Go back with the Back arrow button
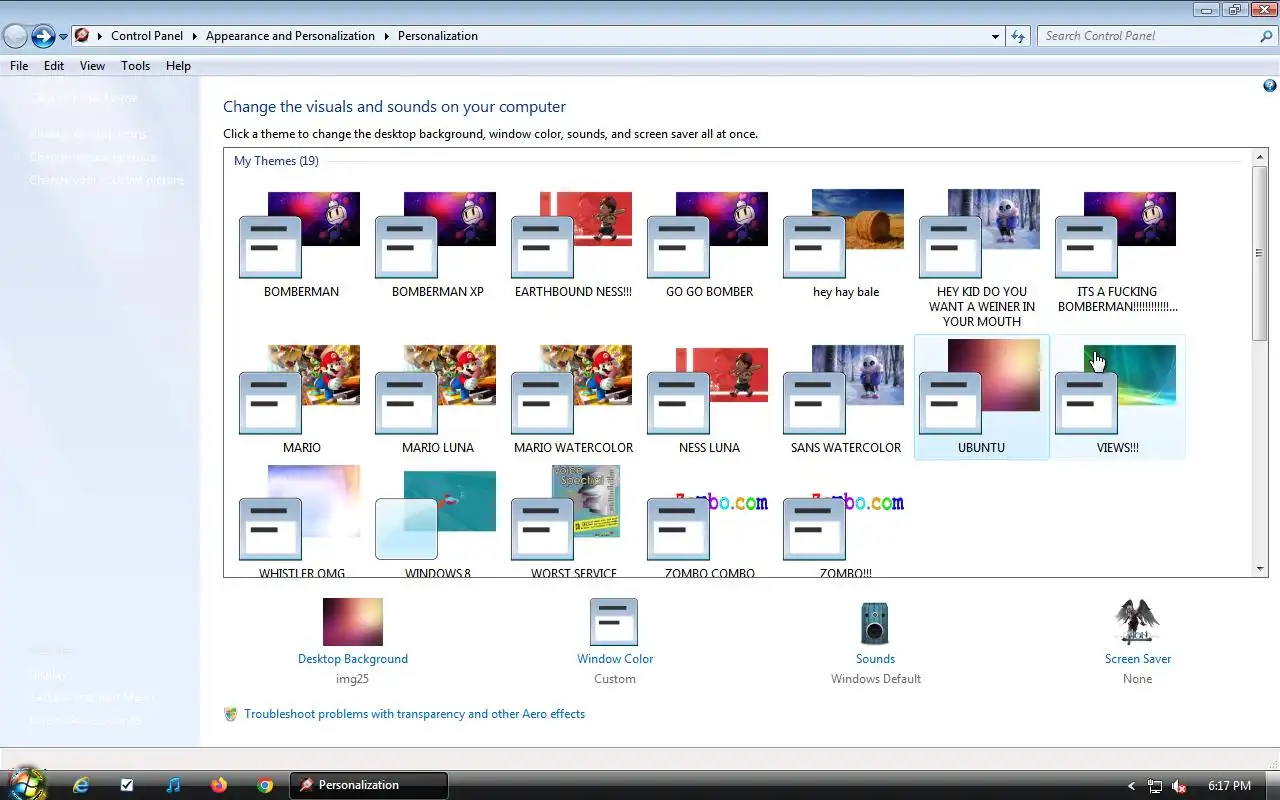Image resolution: width=1280 pixels, height=800 pixels. click(15, 37)
